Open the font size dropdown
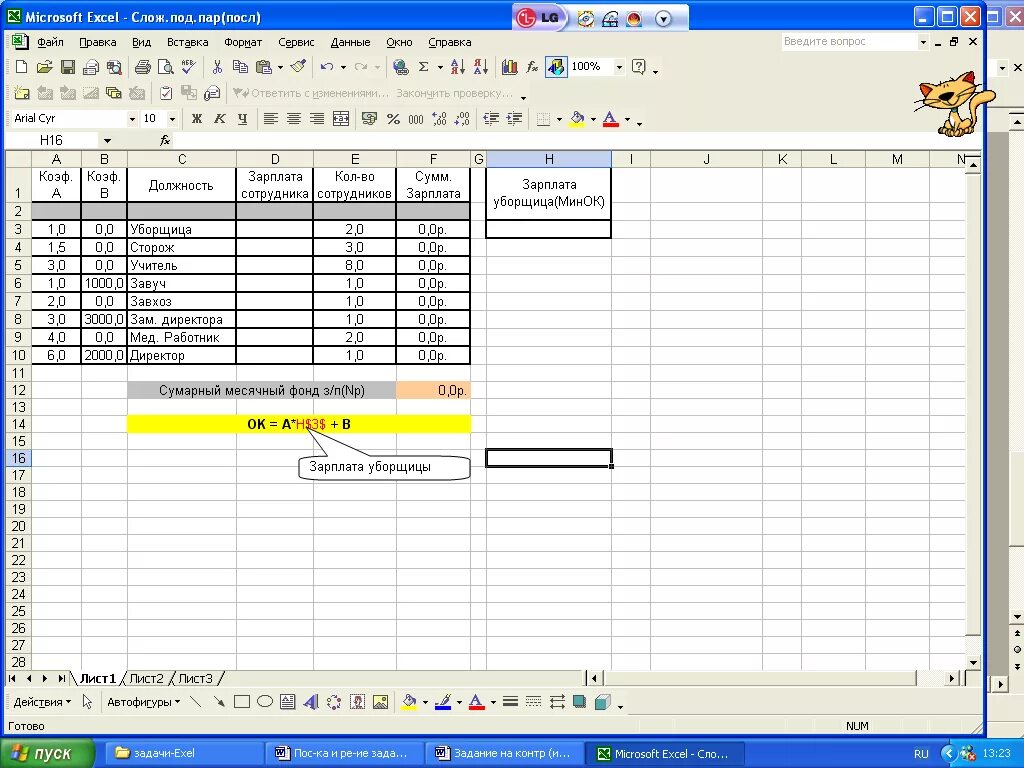This screenshot has width=1024, height=768. [x=172, y=119]
